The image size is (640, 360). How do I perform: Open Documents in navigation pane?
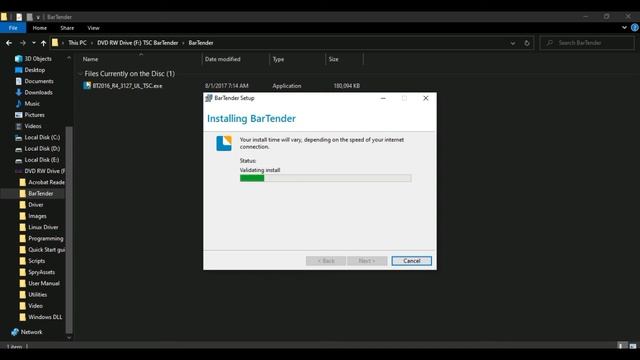(x=39, y=81)
